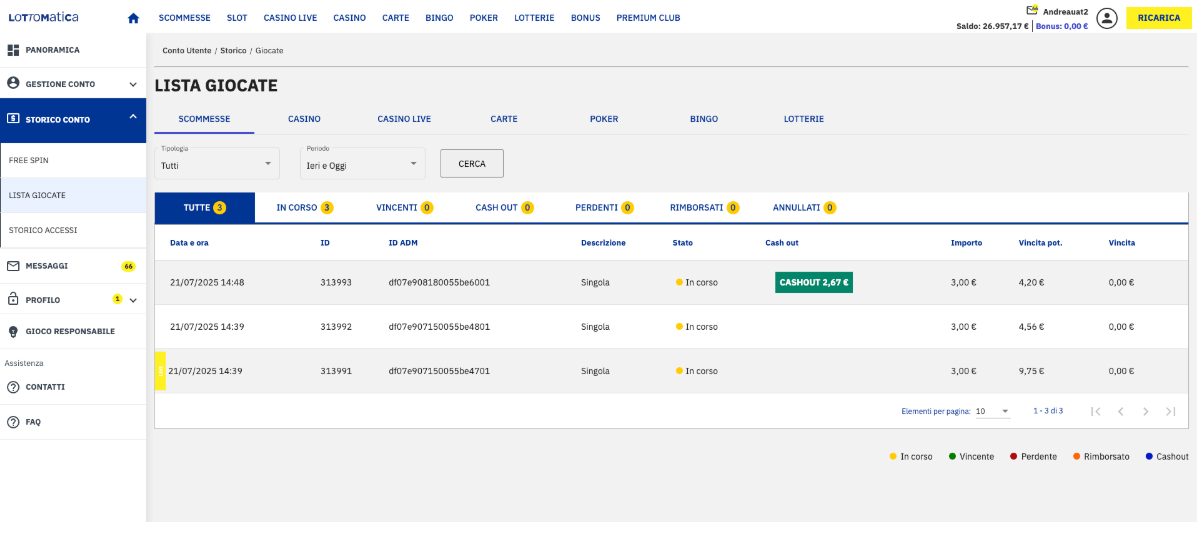
Task: Open the user profile avatar icon
Action: (x=1106, y=18)
